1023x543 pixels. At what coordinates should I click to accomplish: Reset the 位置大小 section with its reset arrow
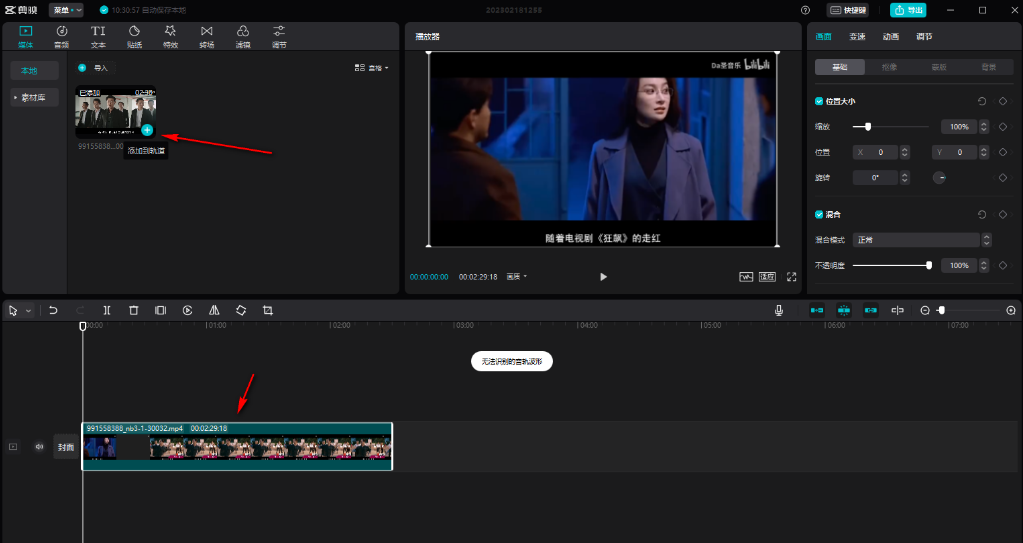[981, 101]
